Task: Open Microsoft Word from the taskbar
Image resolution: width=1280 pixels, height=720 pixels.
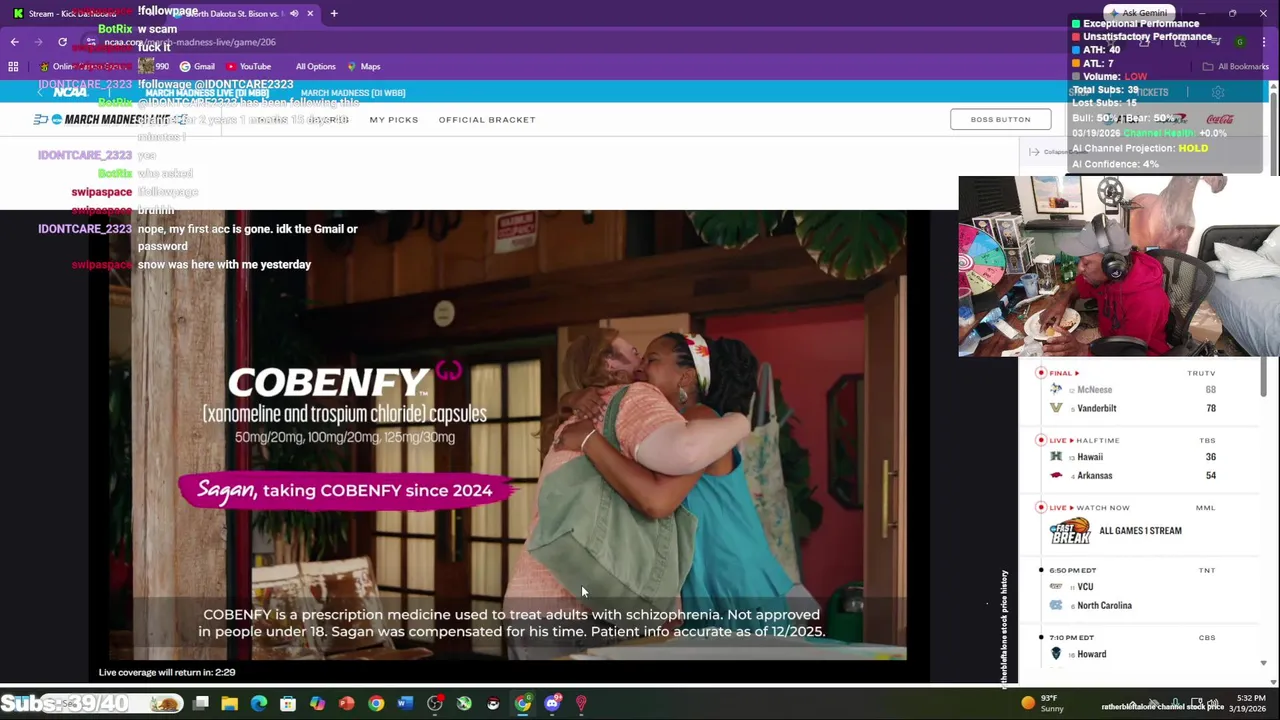Action: point(405,704)
